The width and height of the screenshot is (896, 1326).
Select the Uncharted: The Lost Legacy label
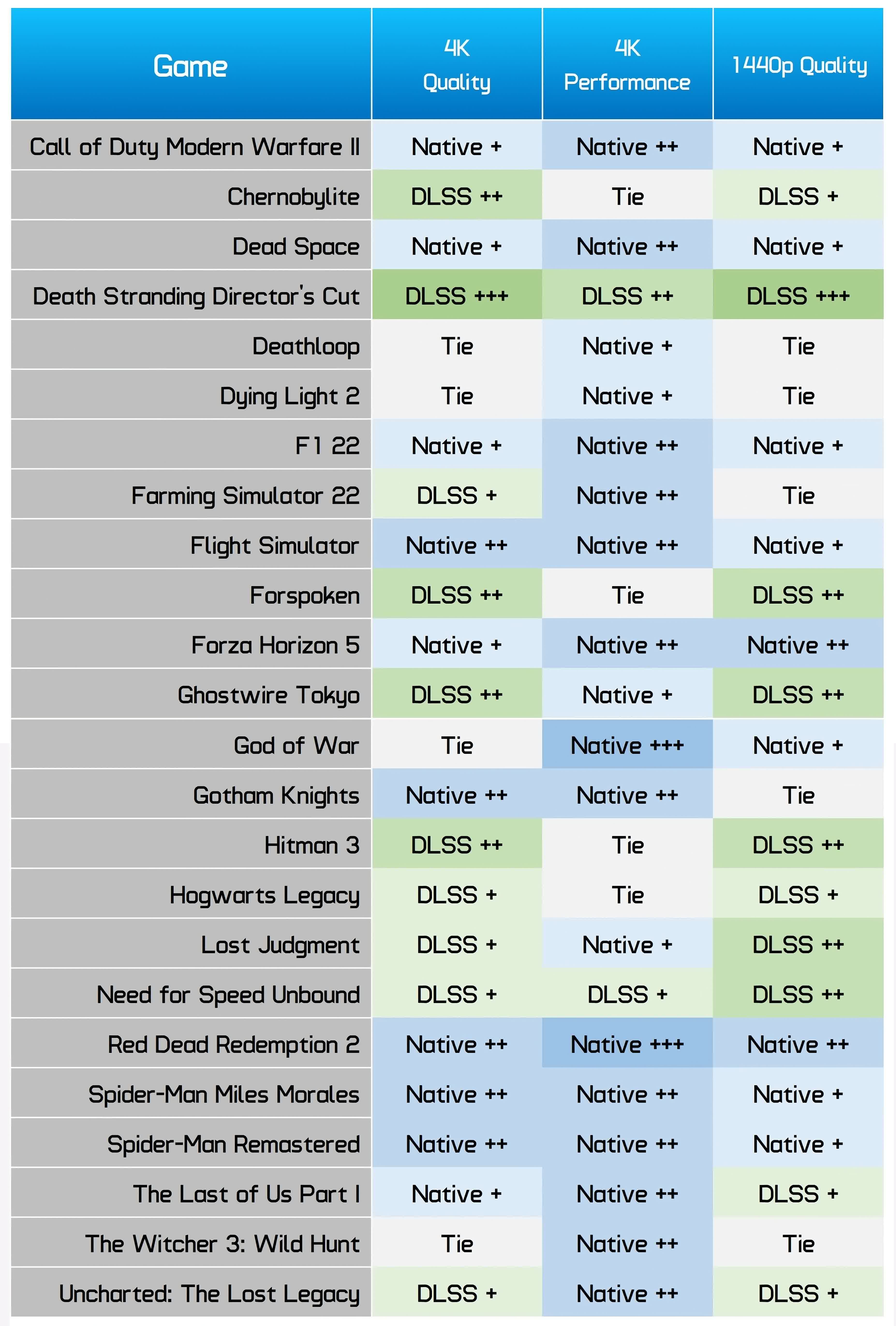click(209, 1294)
